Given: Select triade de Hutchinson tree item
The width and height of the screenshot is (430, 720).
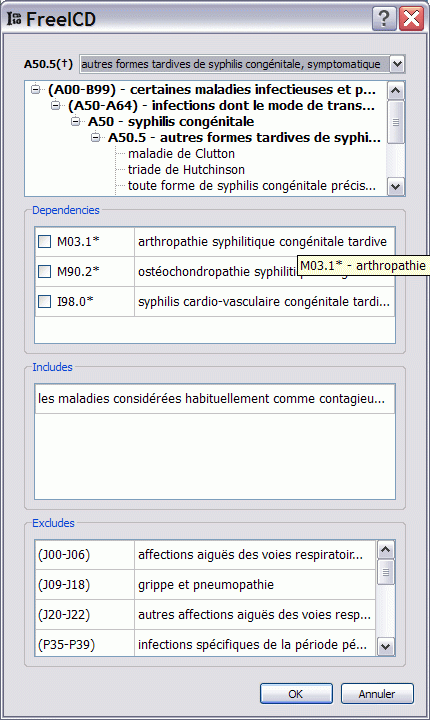Looking at the screenshot, I should coord(186,169).
